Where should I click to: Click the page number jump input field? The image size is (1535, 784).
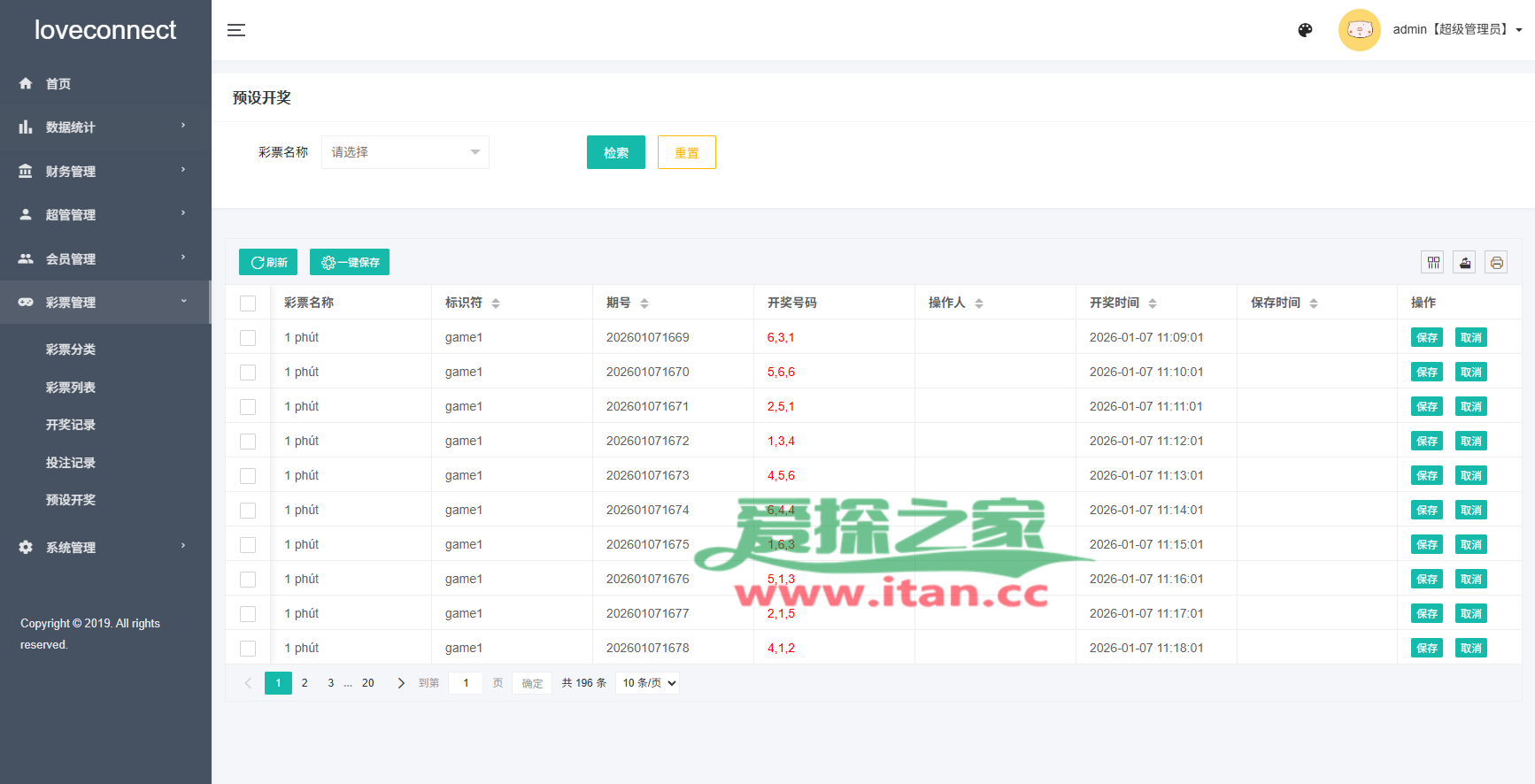pos(466,683)
